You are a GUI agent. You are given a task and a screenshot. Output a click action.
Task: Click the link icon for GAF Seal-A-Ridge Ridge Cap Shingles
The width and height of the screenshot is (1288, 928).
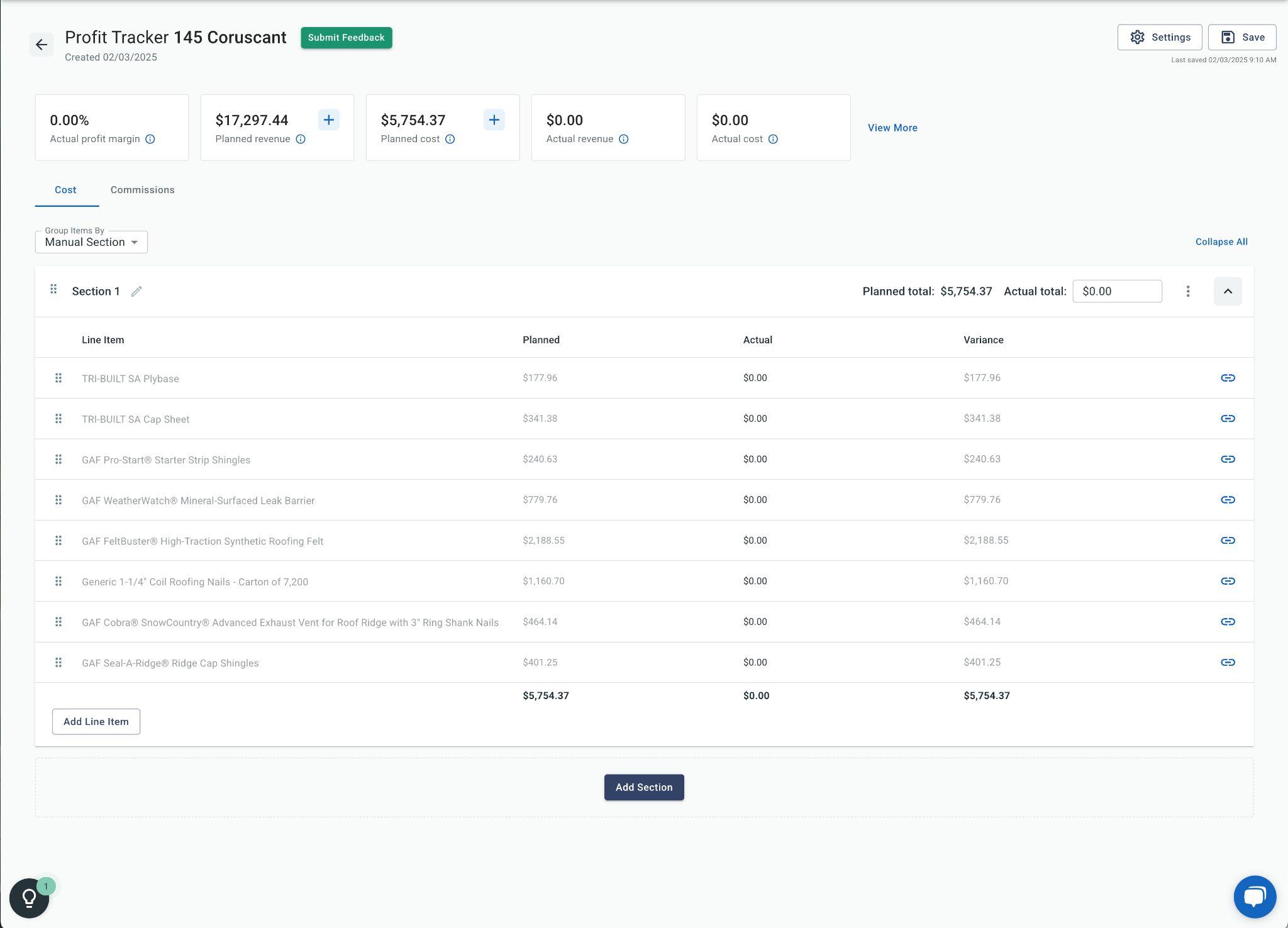click(x=1227, y=662)
